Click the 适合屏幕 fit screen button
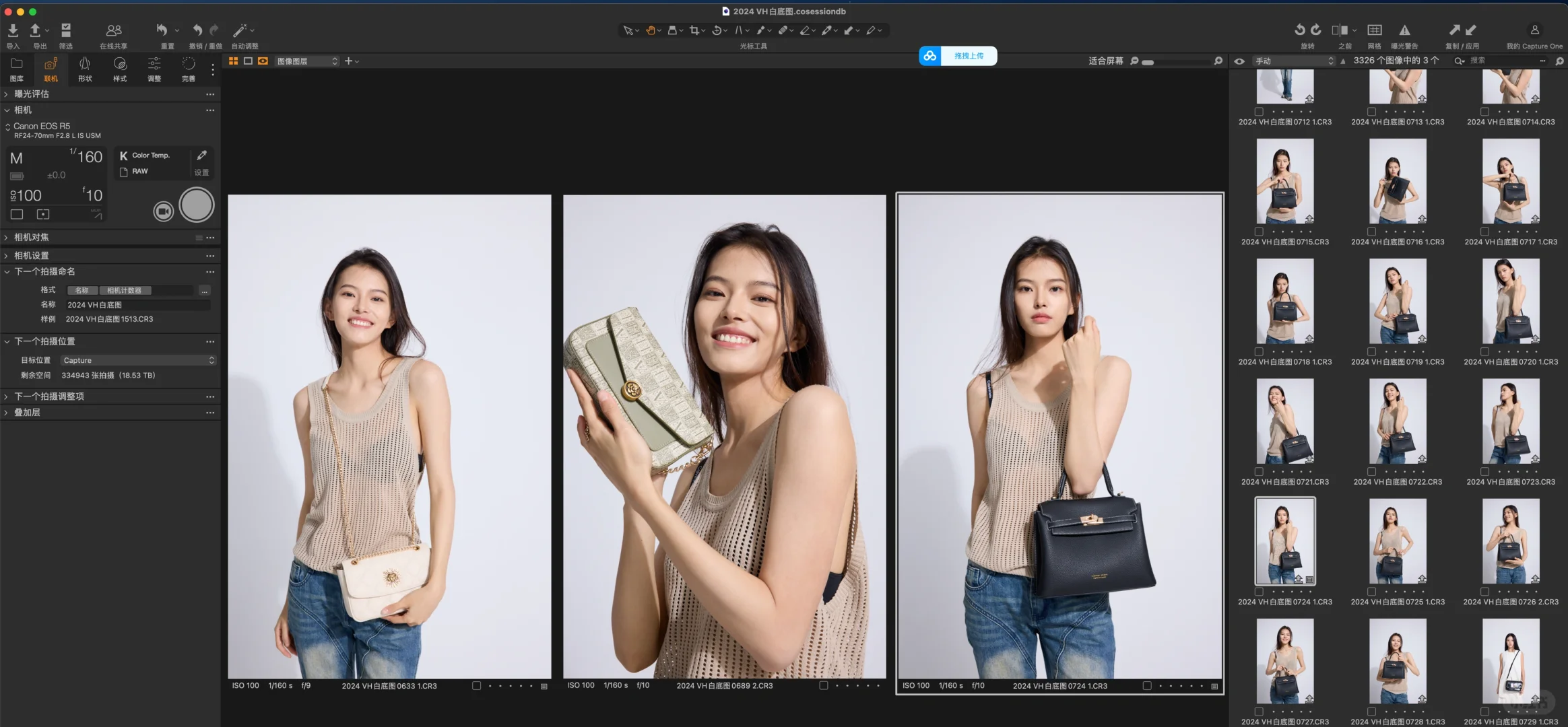 [x=1105, y=61]
